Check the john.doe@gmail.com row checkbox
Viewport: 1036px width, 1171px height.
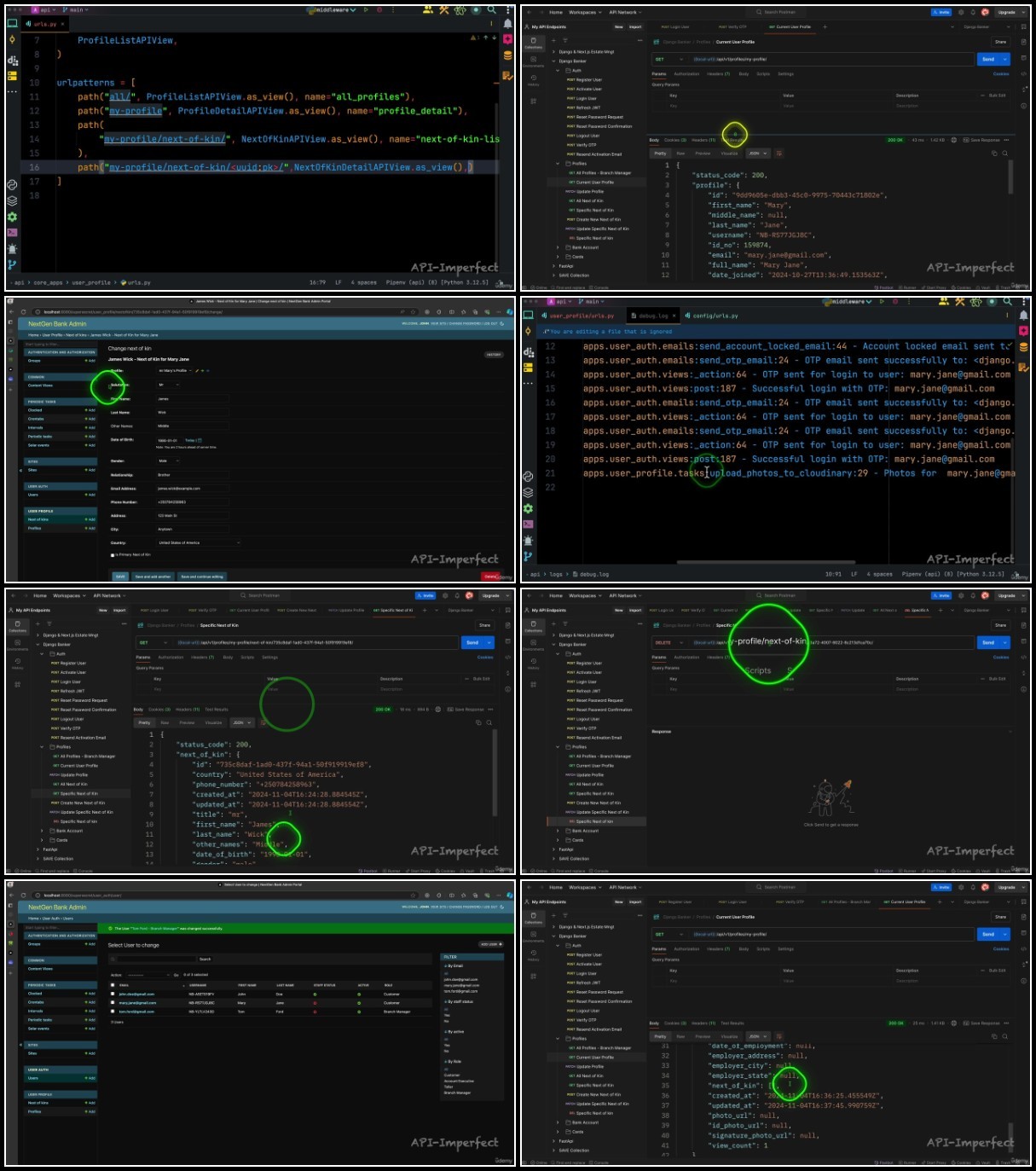click(113, 994)
